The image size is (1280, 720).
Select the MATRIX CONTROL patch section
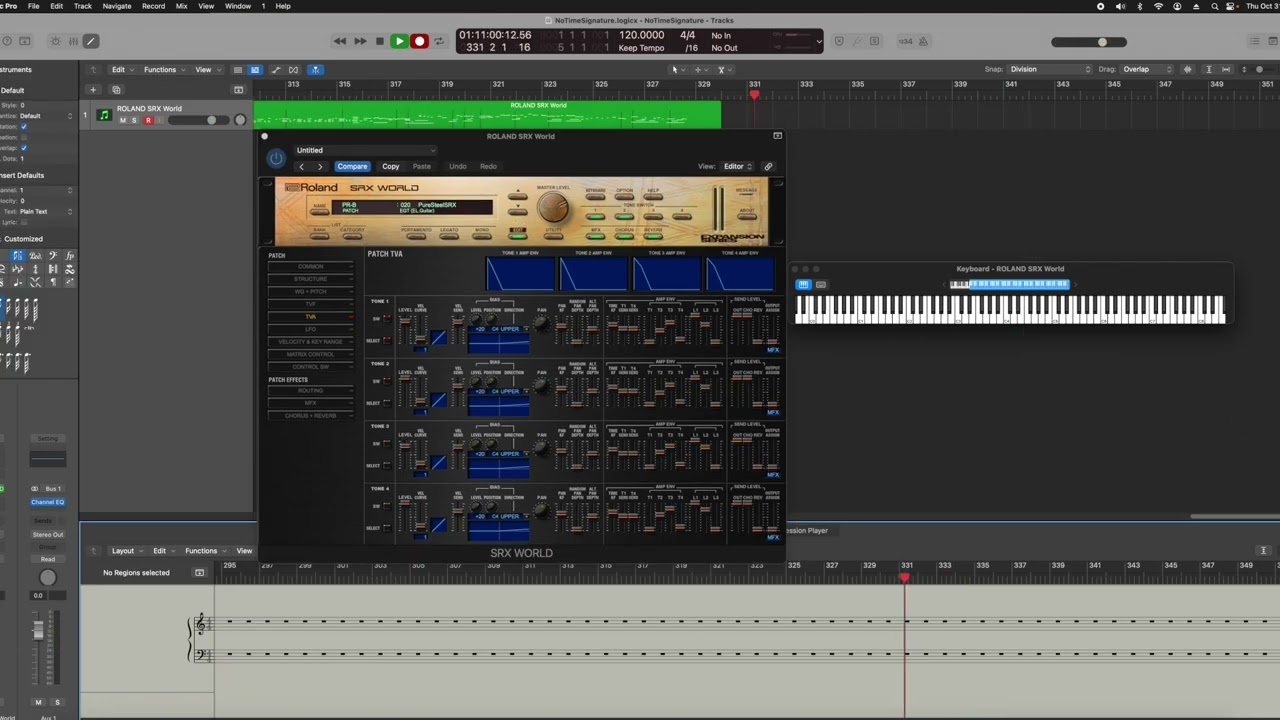311,354
